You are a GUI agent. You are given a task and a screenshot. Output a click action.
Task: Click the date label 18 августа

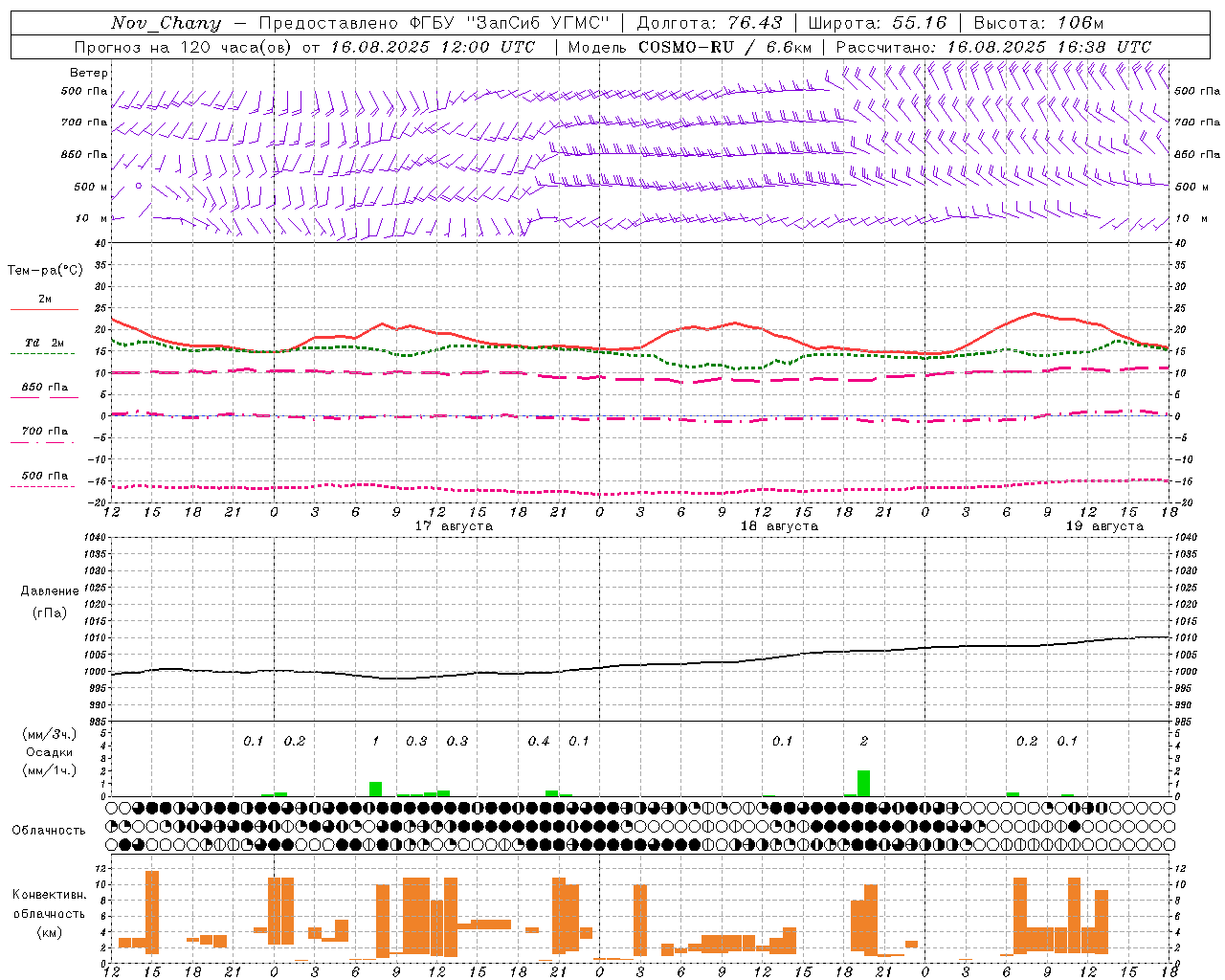779,526
